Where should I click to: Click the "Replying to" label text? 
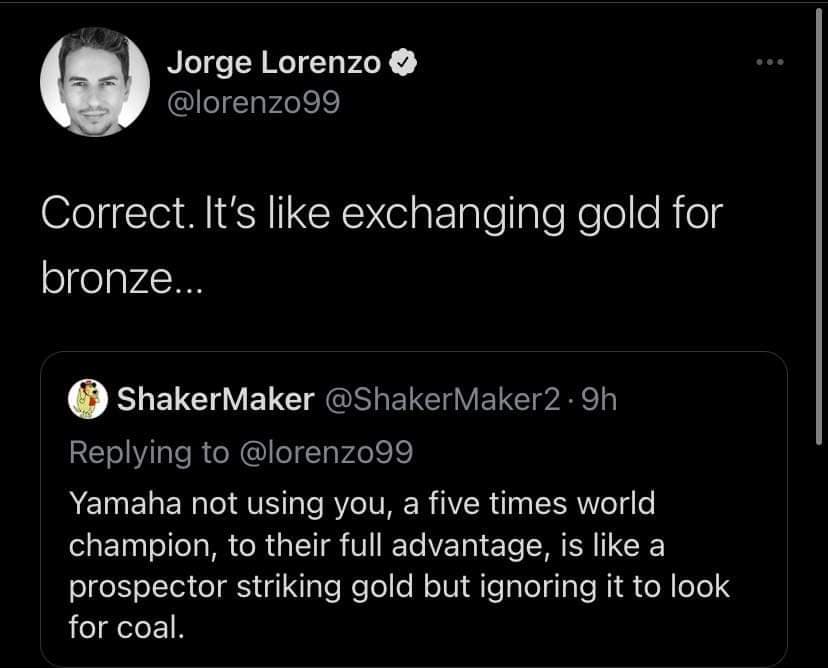click(148, 452)
